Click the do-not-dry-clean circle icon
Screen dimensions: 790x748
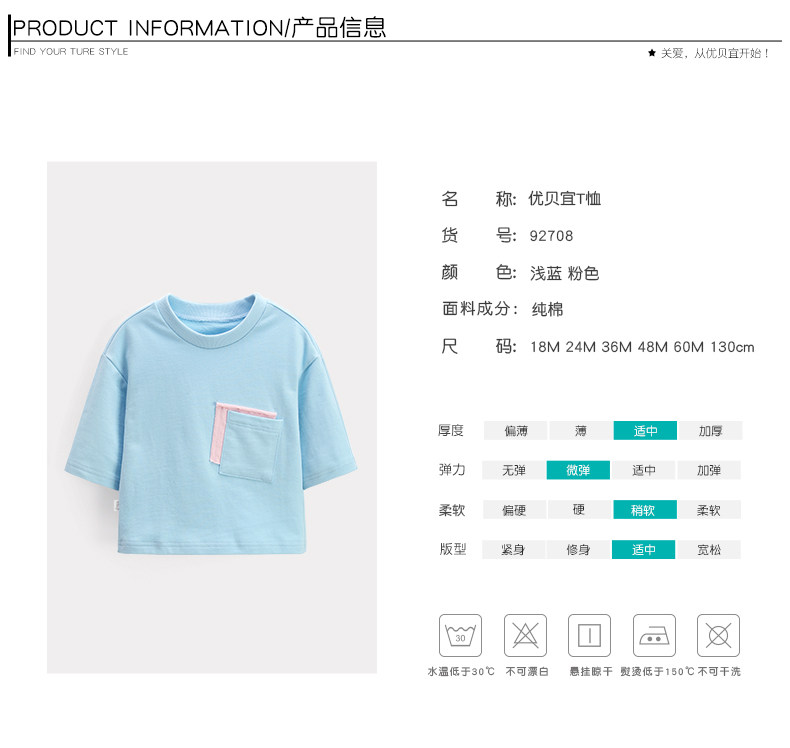click(718, 635)
